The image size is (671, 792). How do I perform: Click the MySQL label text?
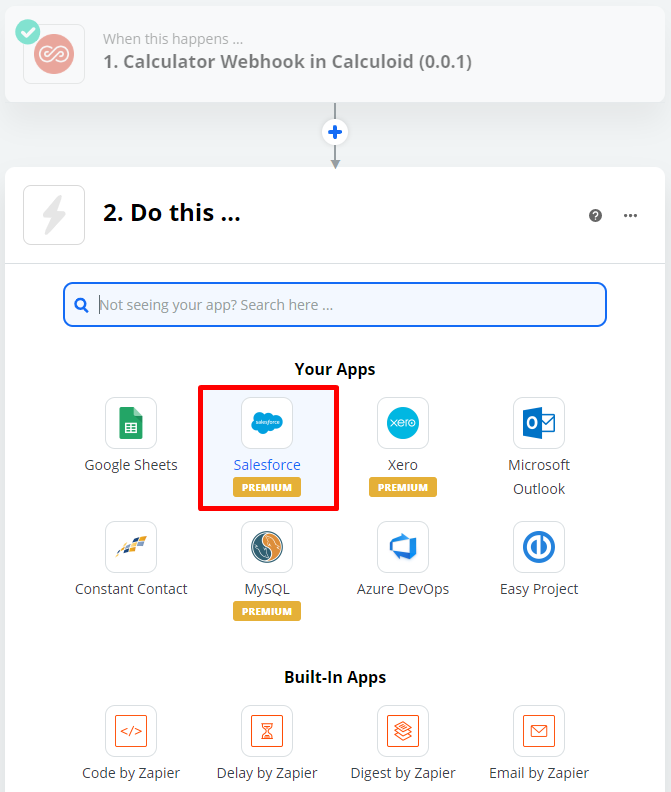coord(267,589)
